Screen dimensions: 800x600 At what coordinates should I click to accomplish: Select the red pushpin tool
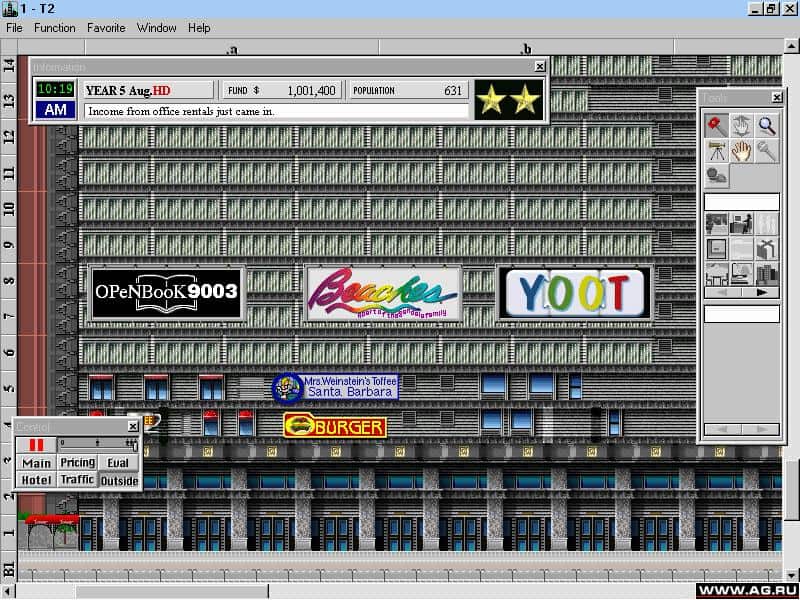point(716,125)
